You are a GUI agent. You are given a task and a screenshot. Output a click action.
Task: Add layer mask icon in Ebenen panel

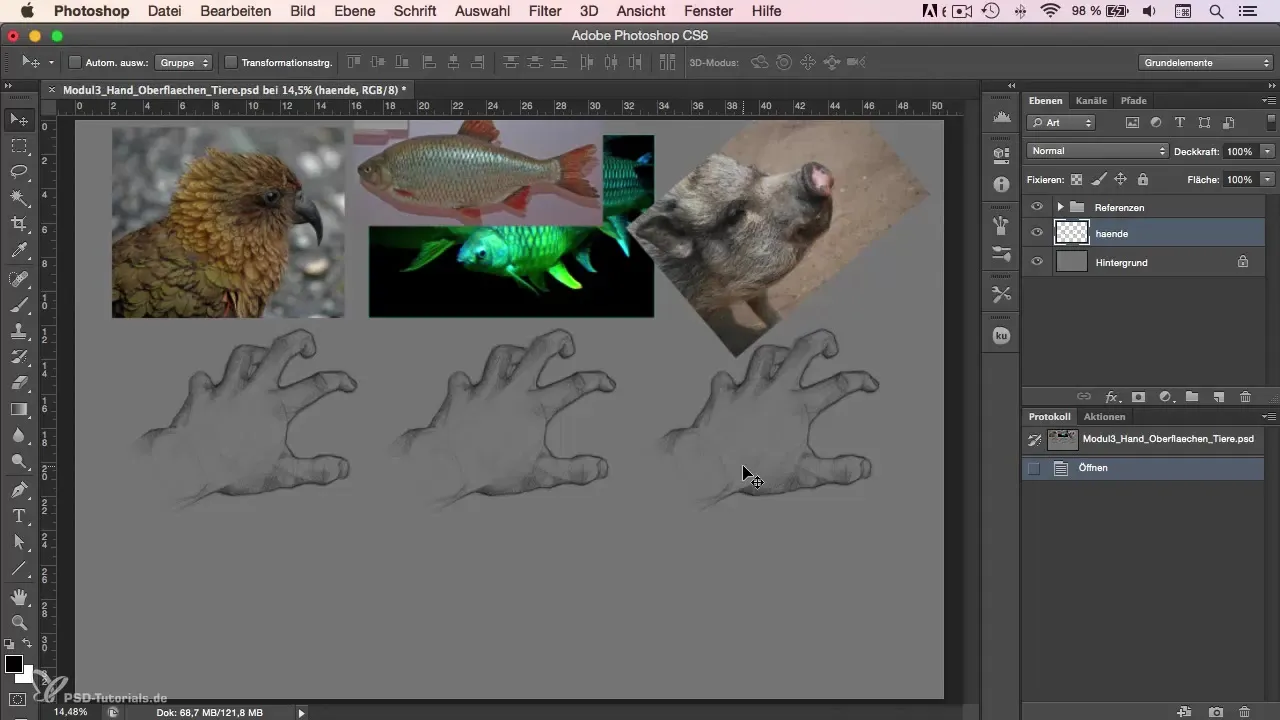point(1138,397)
